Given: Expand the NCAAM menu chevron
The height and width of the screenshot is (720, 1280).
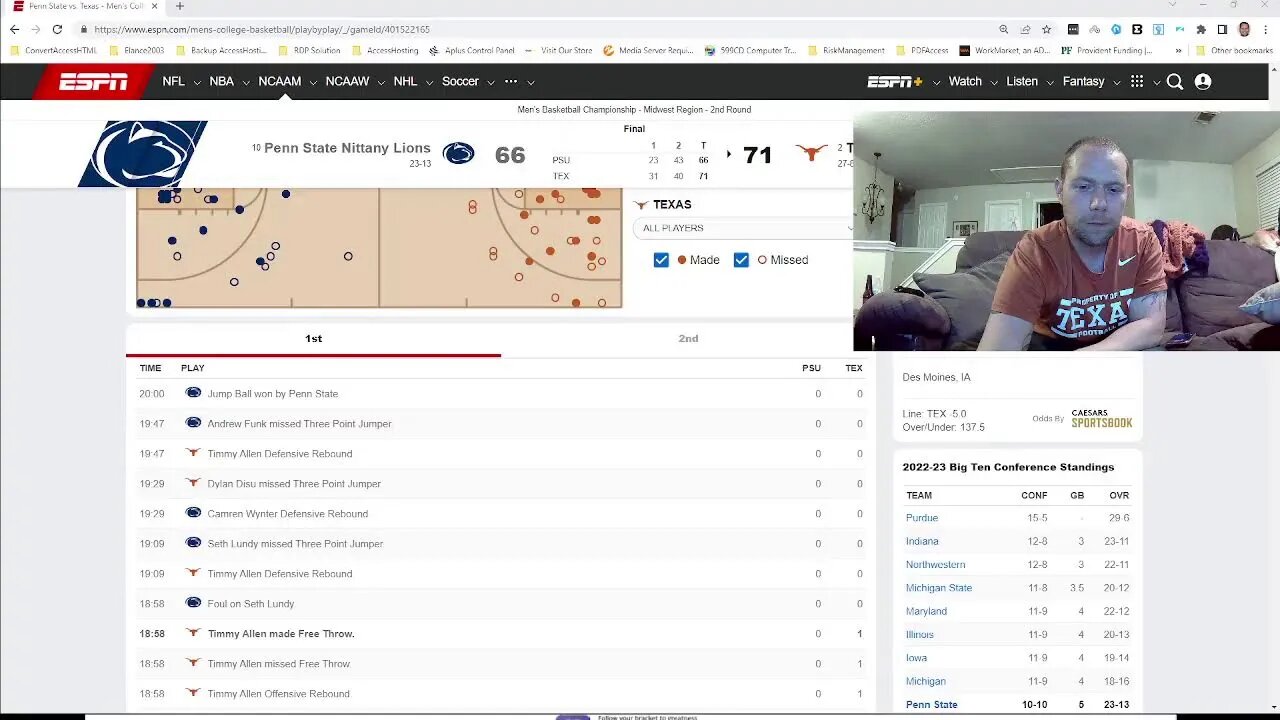Looking at the screenshot, I should [313, 83].
